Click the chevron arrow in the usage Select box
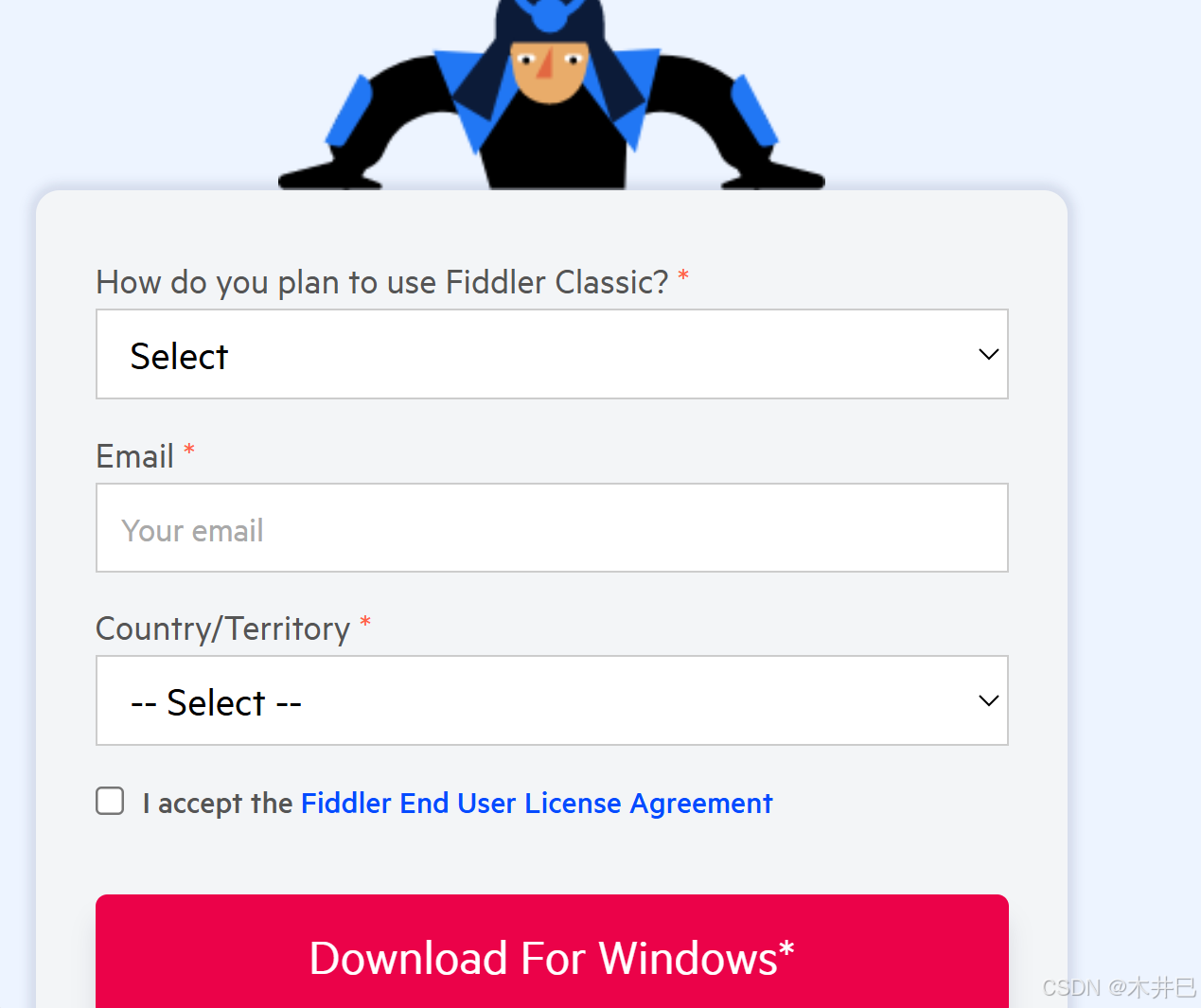 pos(988,354)
